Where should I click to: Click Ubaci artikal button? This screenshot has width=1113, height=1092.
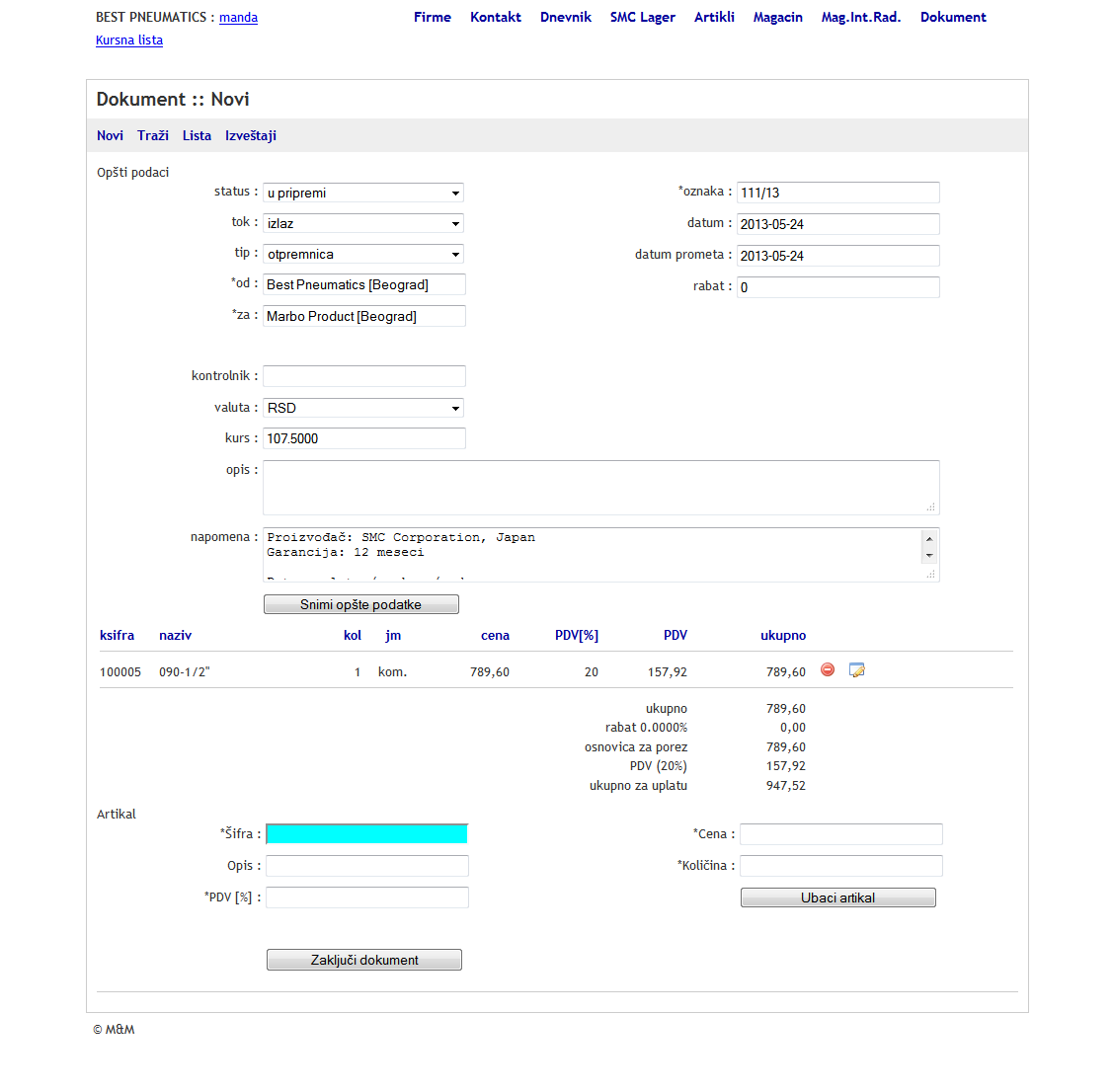pos(838,897)
